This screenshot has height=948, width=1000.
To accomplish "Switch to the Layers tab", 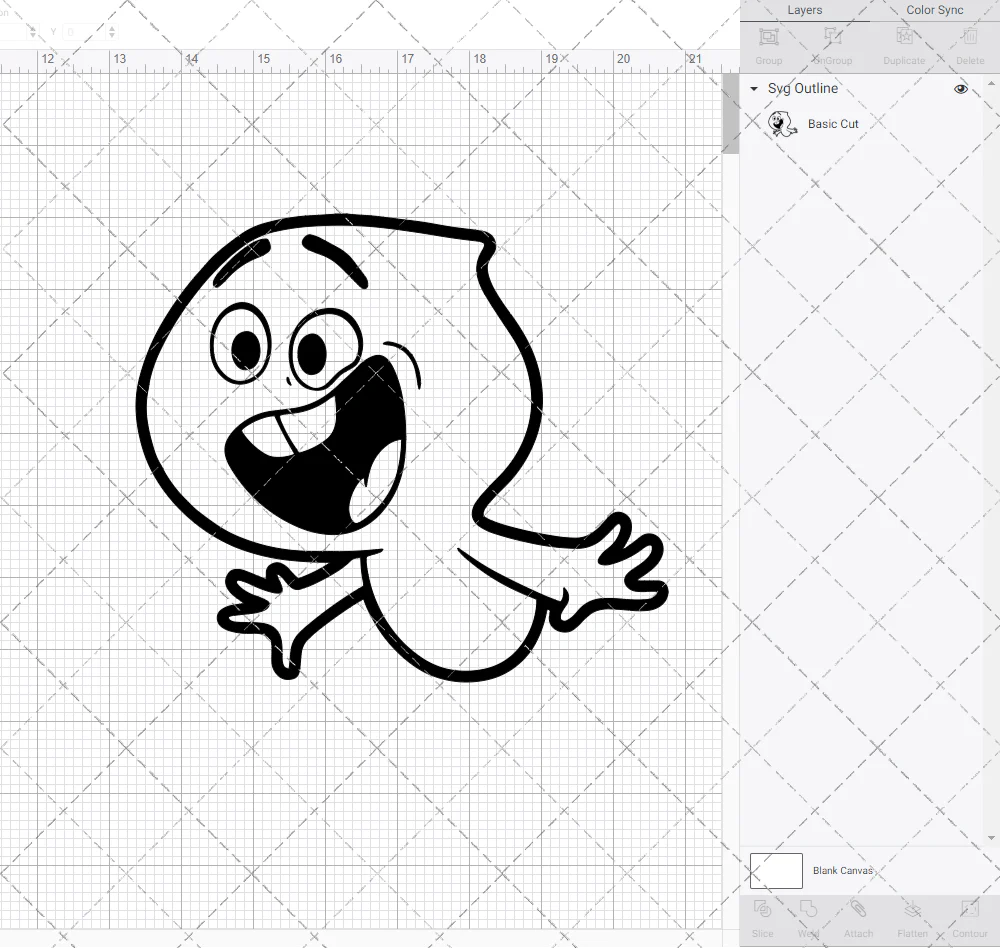I will tap(804, 10).
